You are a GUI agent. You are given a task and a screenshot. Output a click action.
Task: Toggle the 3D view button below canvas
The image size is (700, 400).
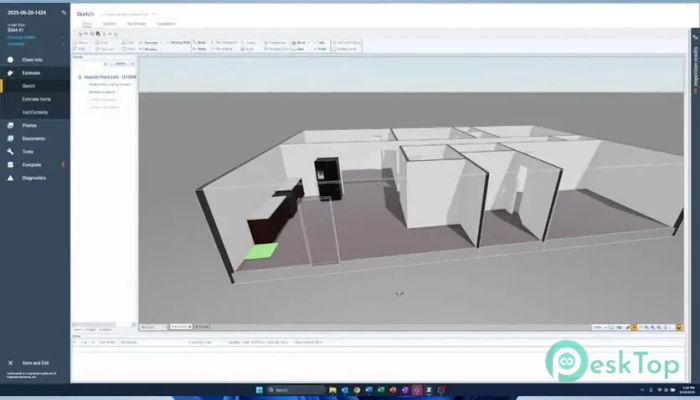tap(202, 327)
